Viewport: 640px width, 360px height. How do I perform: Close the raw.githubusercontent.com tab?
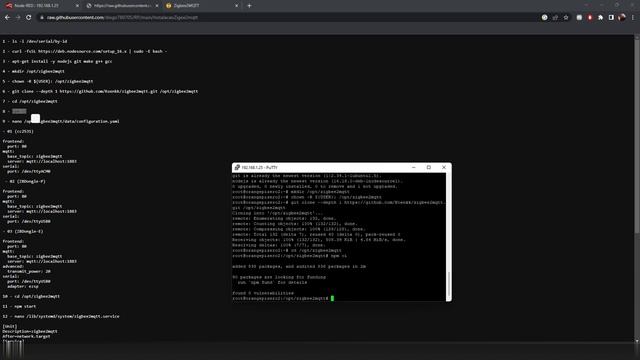(157, 6)
